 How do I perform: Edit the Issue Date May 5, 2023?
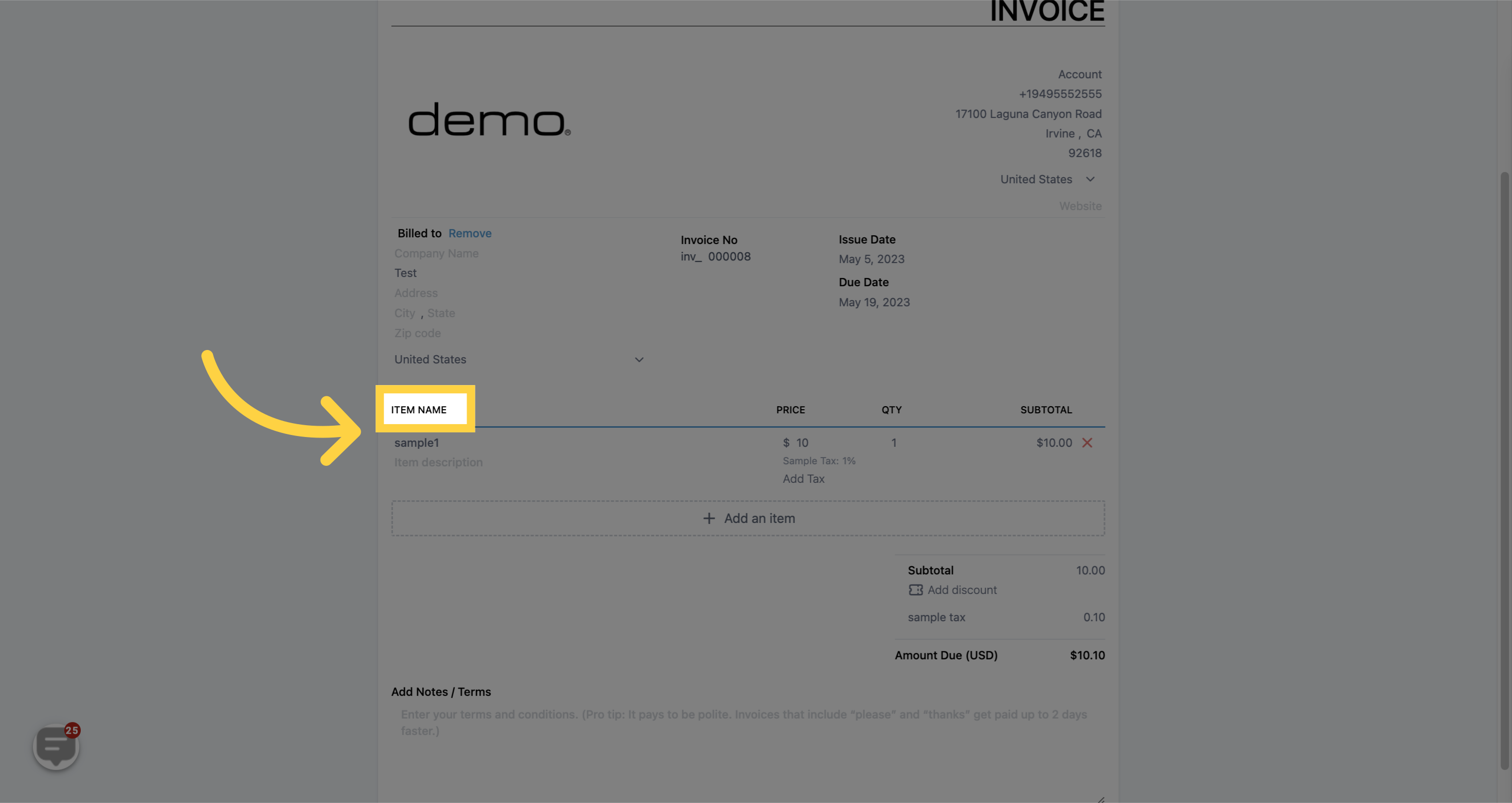pyautogui.click(x=871, y=259)
